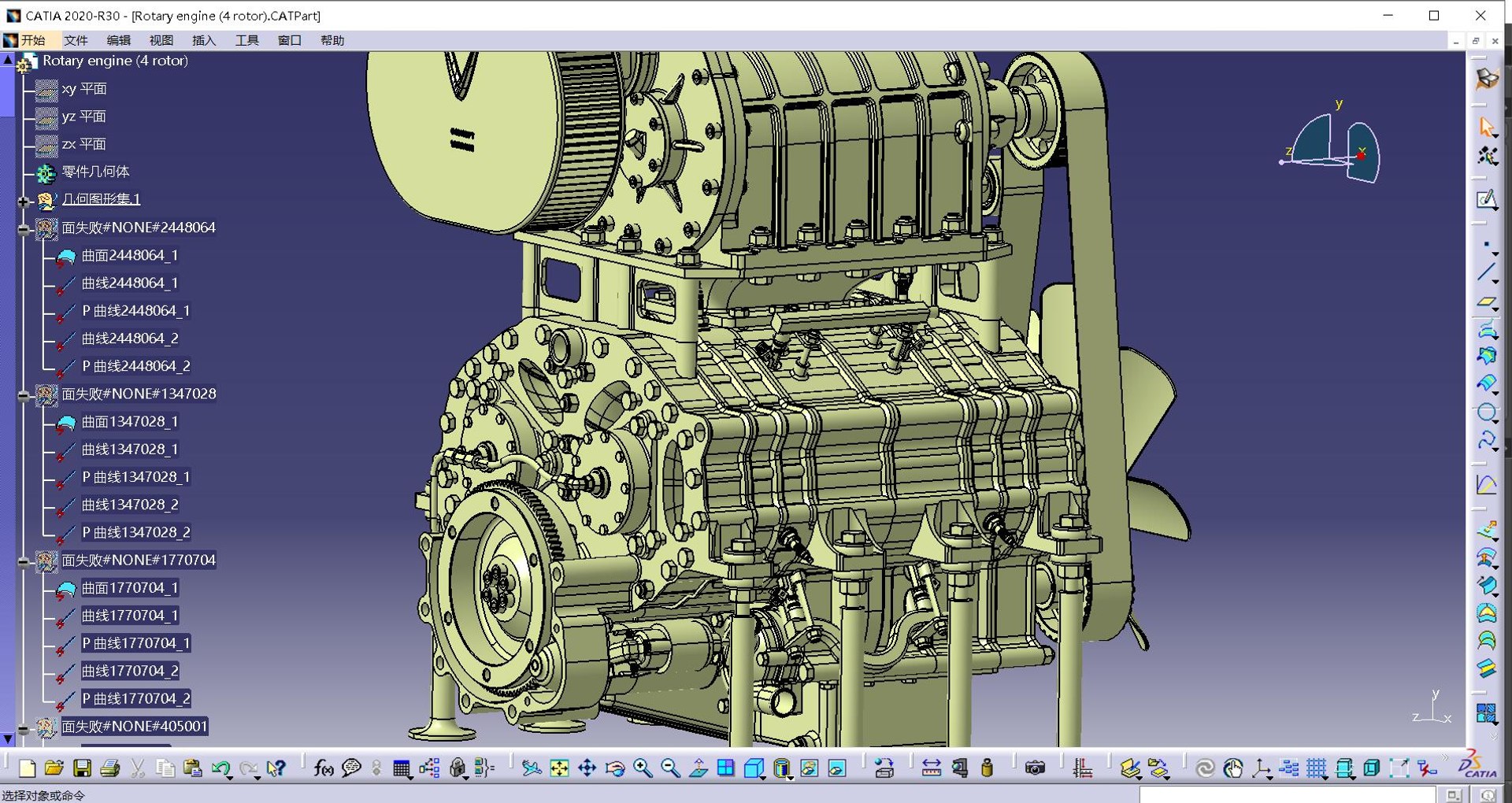Open the 插入 menu
Screen dimensions: 1512x803
coord(203,40)
